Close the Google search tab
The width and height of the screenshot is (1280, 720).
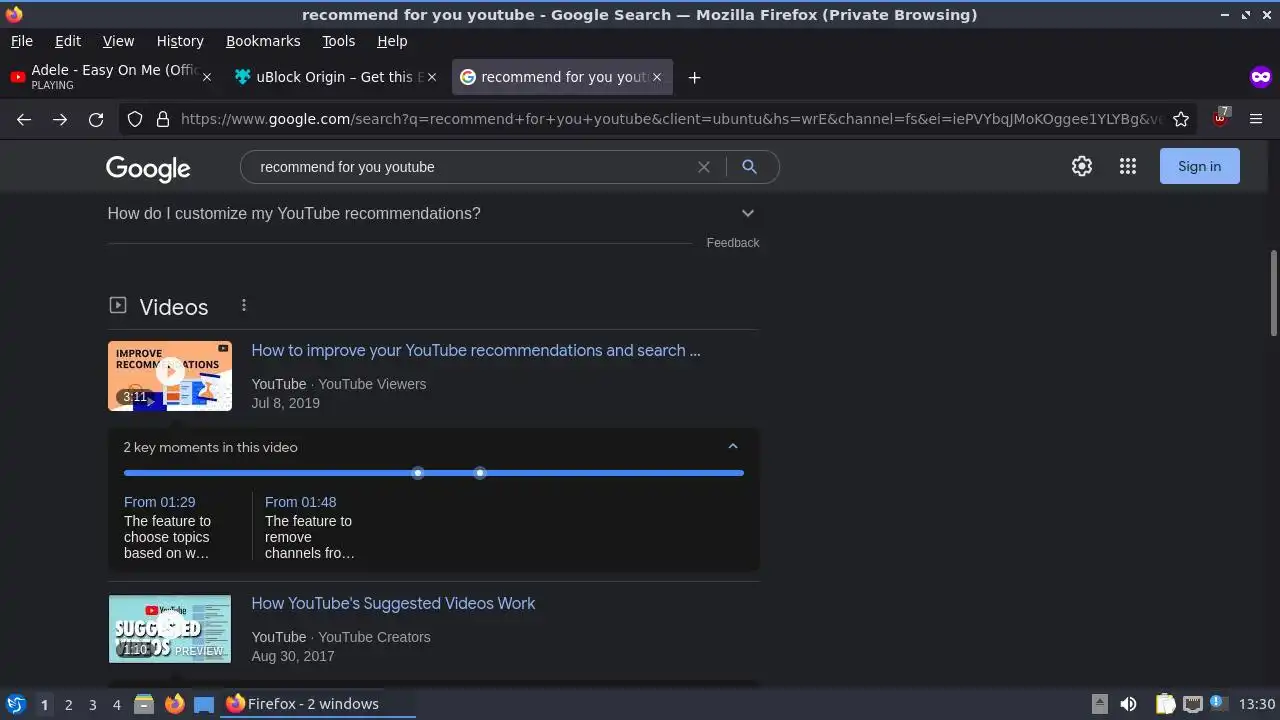657,77
